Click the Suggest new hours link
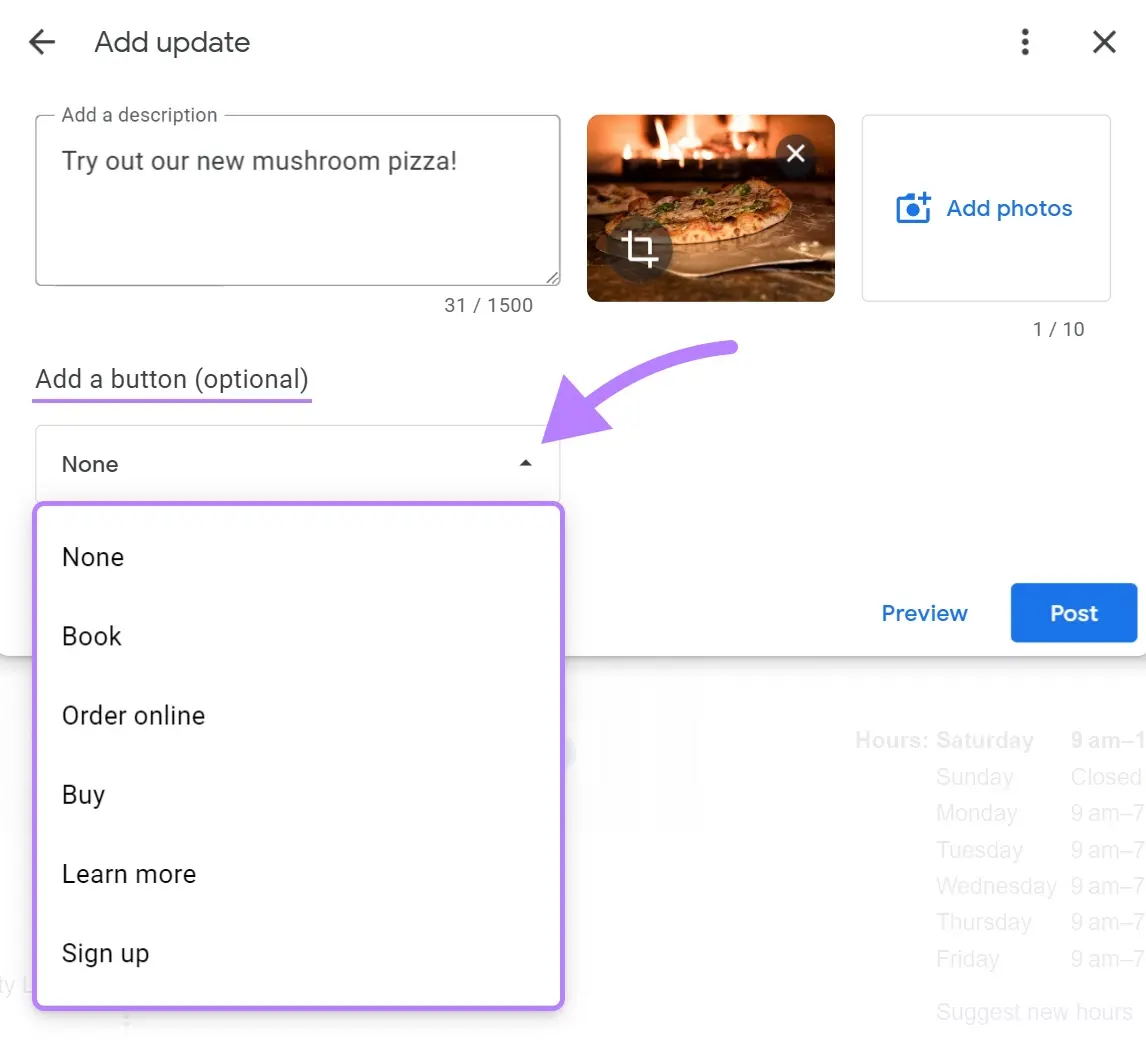This screenshot has height=1042, width=1146. (1033, 1012)
